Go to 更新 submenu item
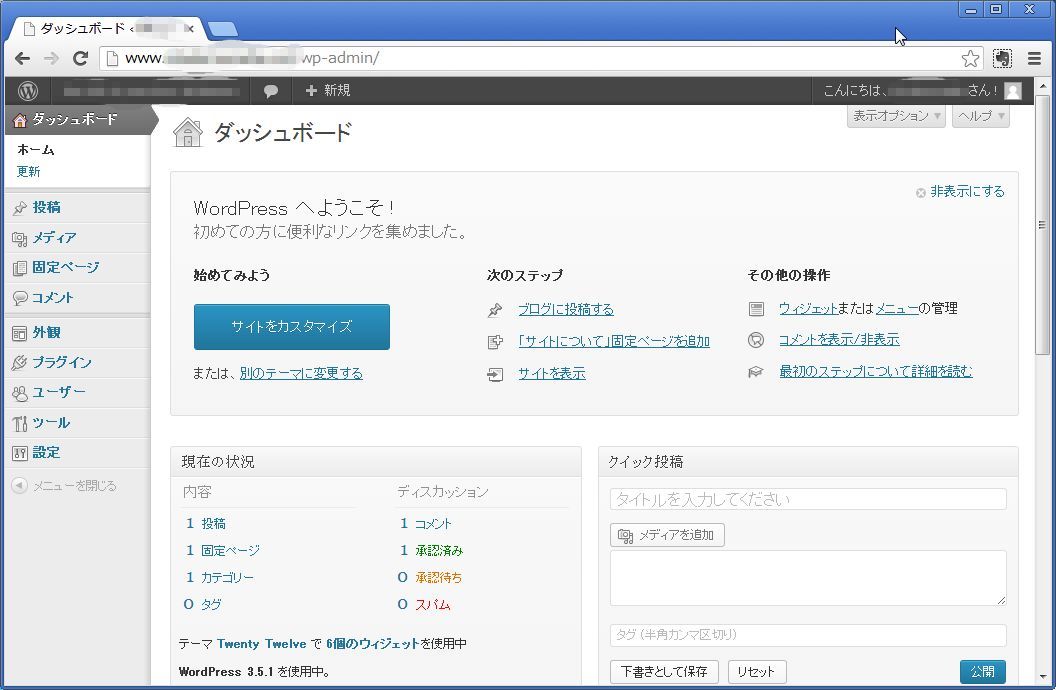Viewport: 1056px width, 690px height. [x=29, y=172]
